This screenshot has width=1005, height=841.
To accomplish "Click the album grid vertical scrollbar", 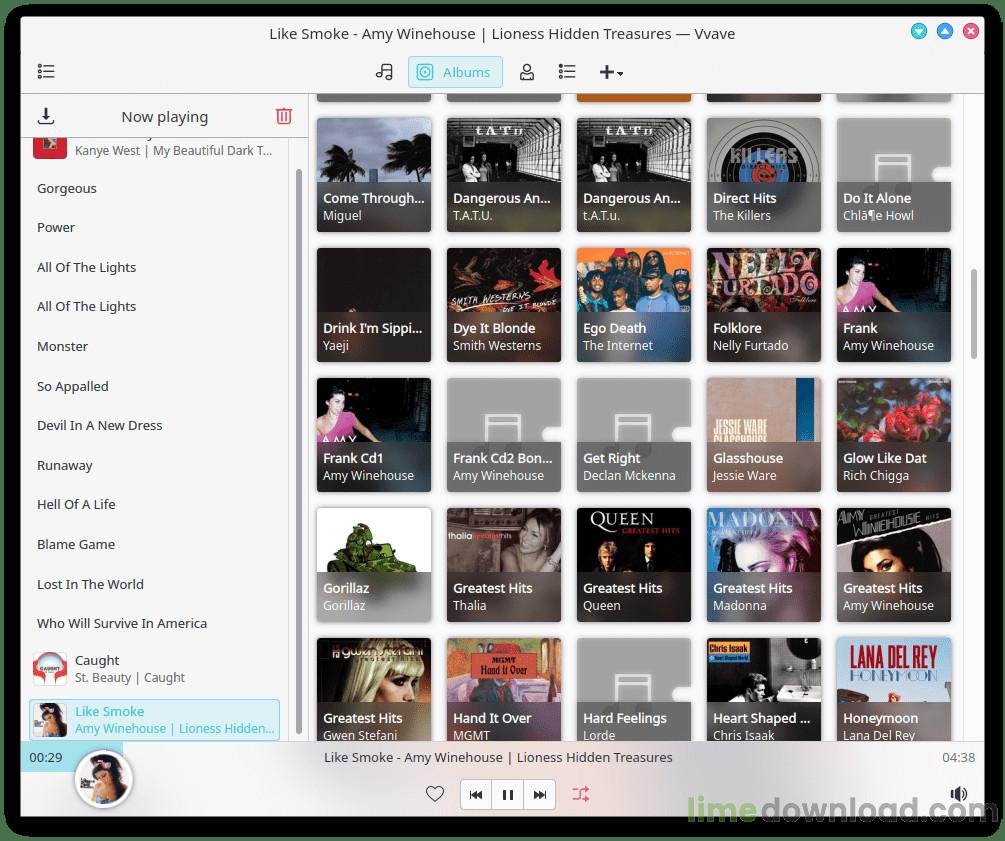I will (975, 314).
